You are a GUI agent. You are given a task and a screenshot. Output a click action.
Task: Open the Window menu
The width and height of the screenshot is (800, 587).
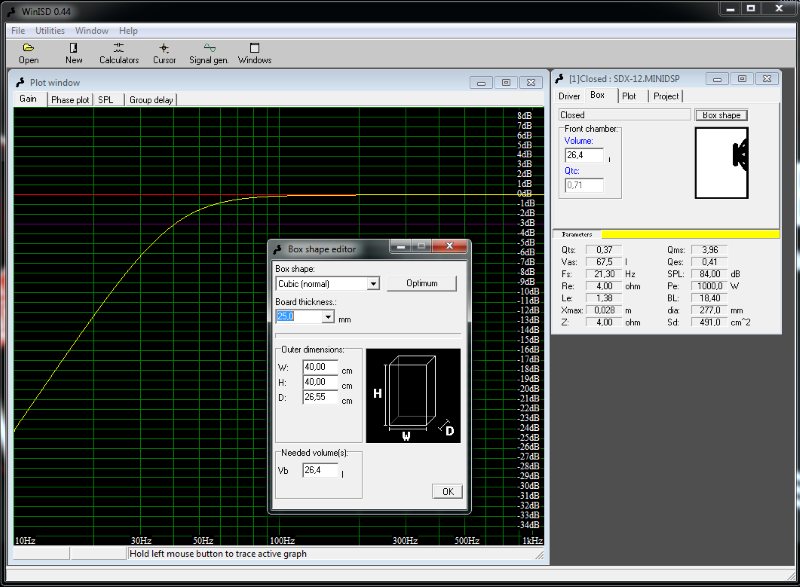click(x=92, y=31)
